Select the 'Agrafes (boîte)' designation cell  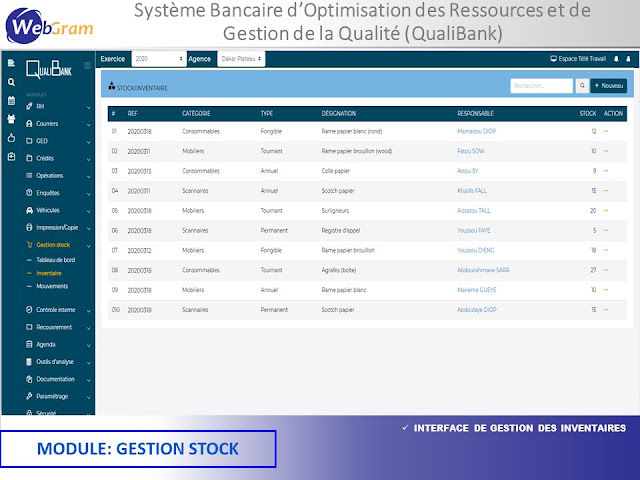tap(339, 270)
